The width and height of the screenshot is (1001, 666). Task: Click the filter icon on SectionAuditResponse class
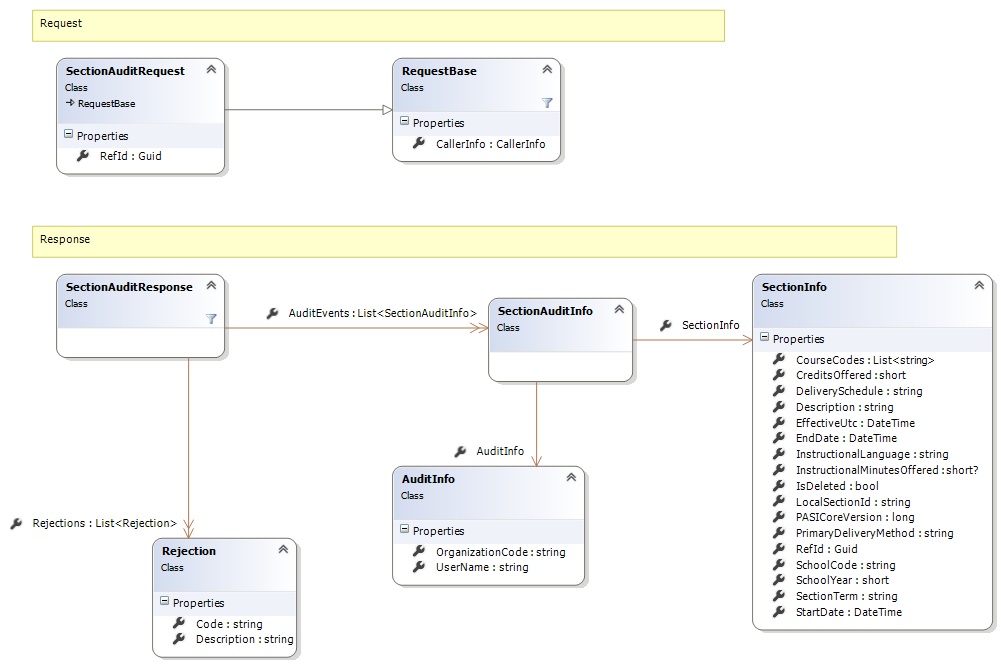[x=211, y=319]
